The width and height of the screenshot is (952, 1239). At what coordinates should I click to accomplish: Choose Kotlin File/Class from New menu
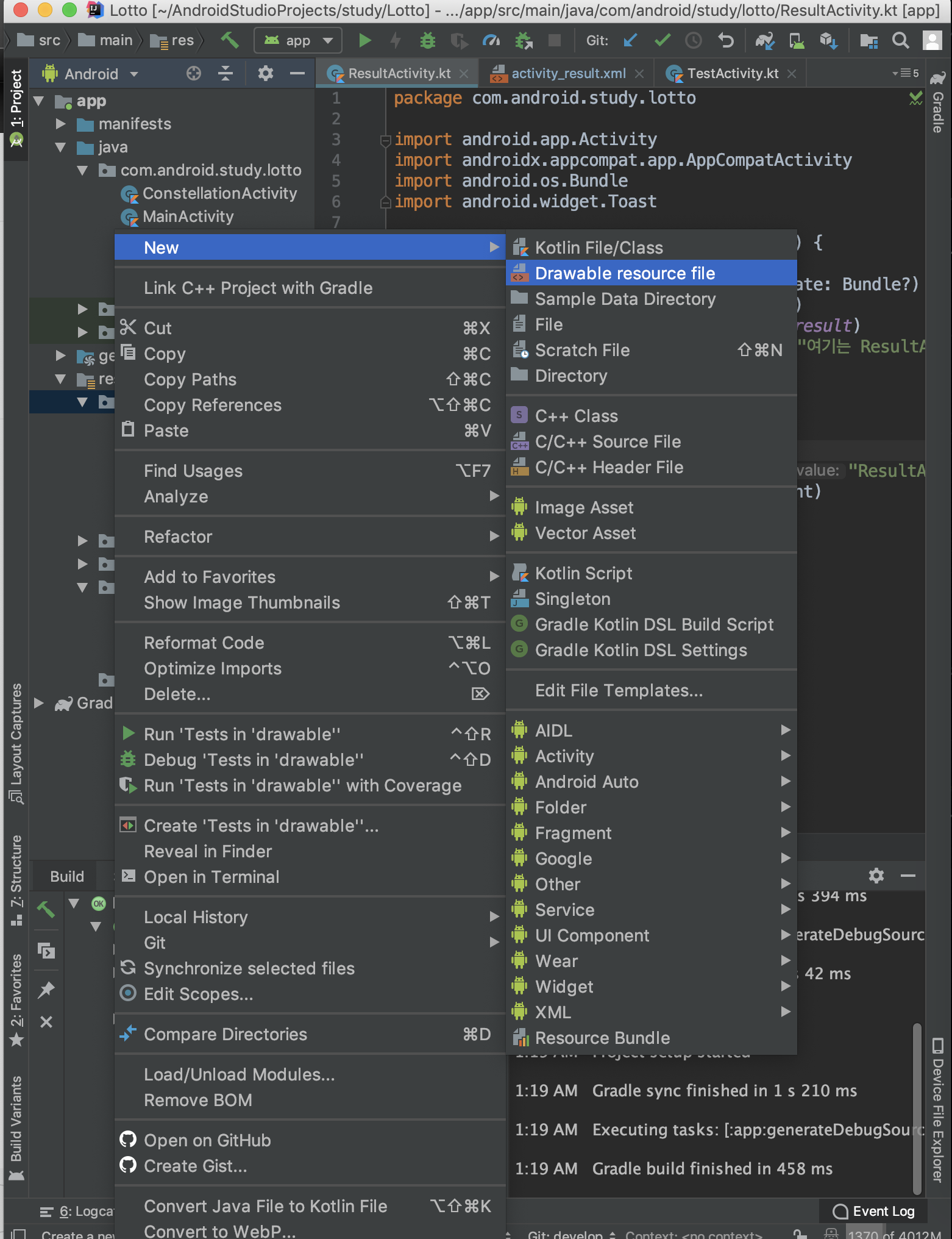coord(652,248)
